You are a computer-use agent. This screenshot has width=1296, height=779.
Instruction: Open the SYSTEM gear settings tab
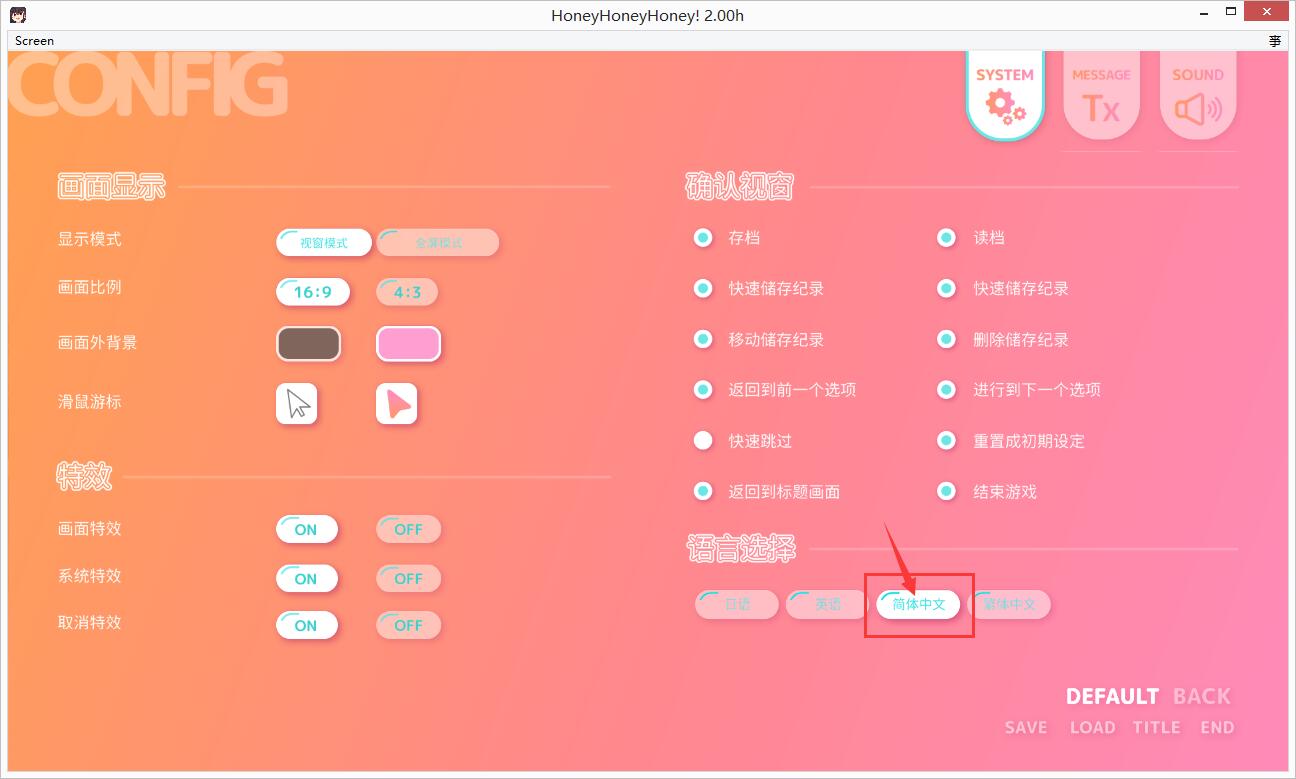[1004, 95]
